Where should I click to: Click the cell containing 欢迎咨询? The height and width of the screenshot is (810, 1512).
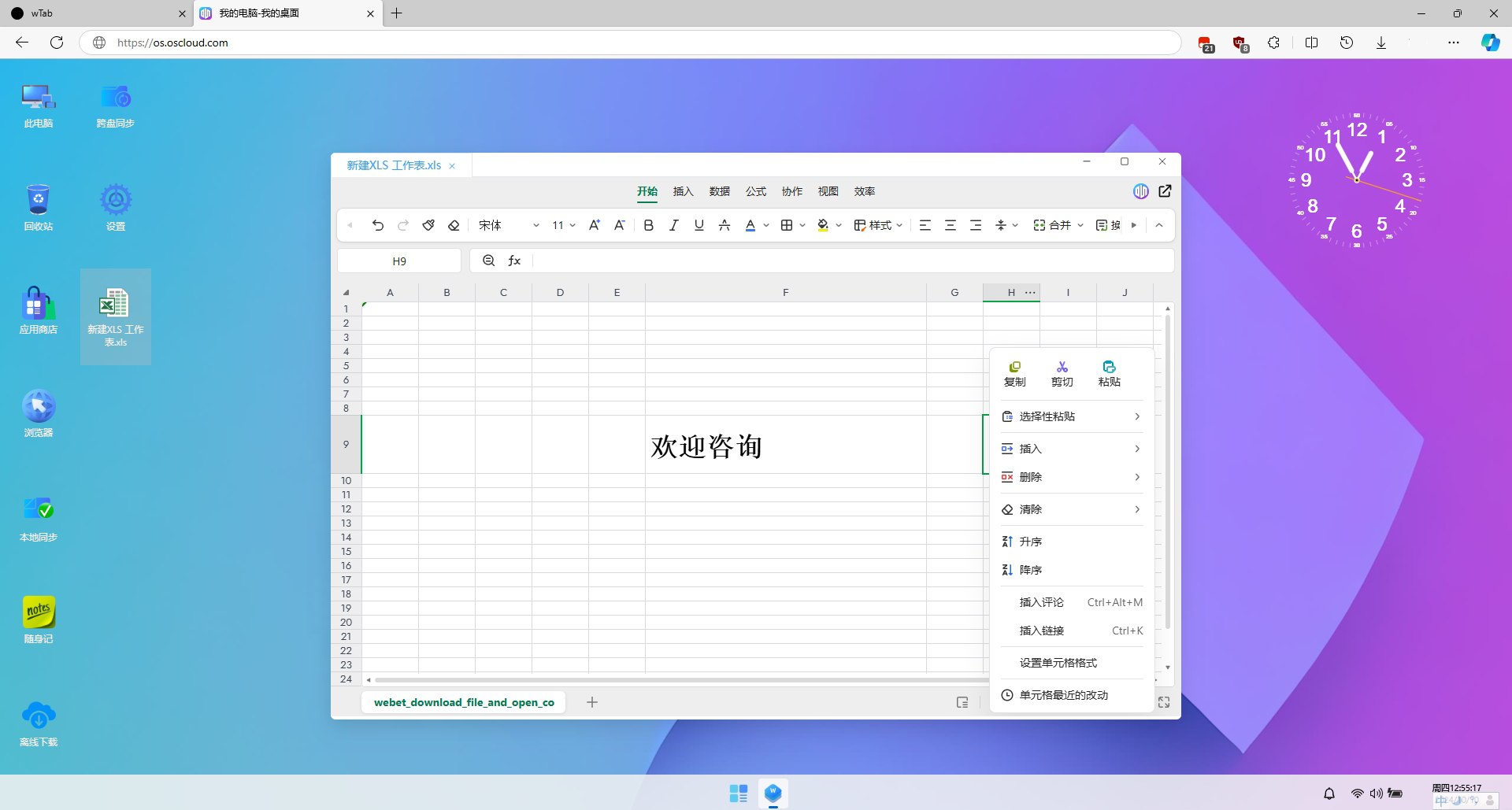[x=785, y=445]
